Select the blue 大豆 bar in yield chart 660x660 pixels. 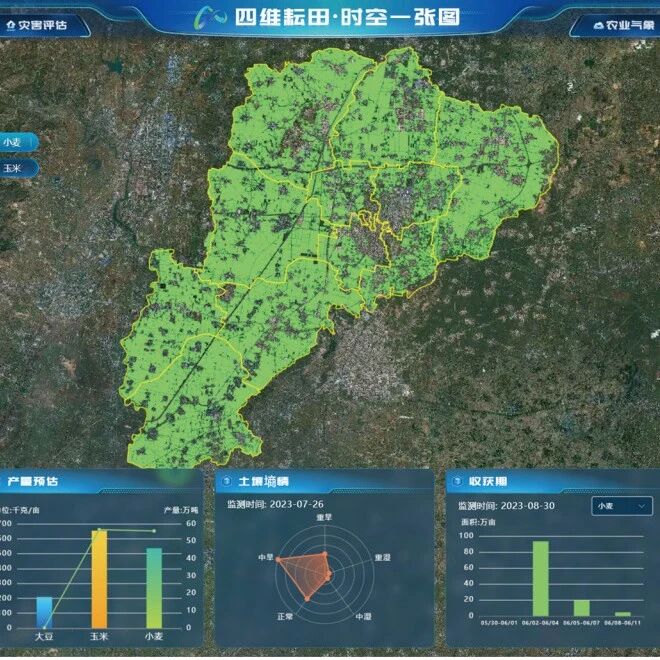tap(44, 612)
